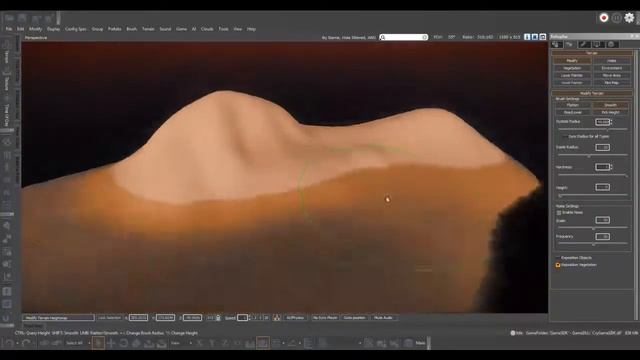Click the Holes terrain button
This screenshot has width=640, height=360.
click(x=611, y=60)
